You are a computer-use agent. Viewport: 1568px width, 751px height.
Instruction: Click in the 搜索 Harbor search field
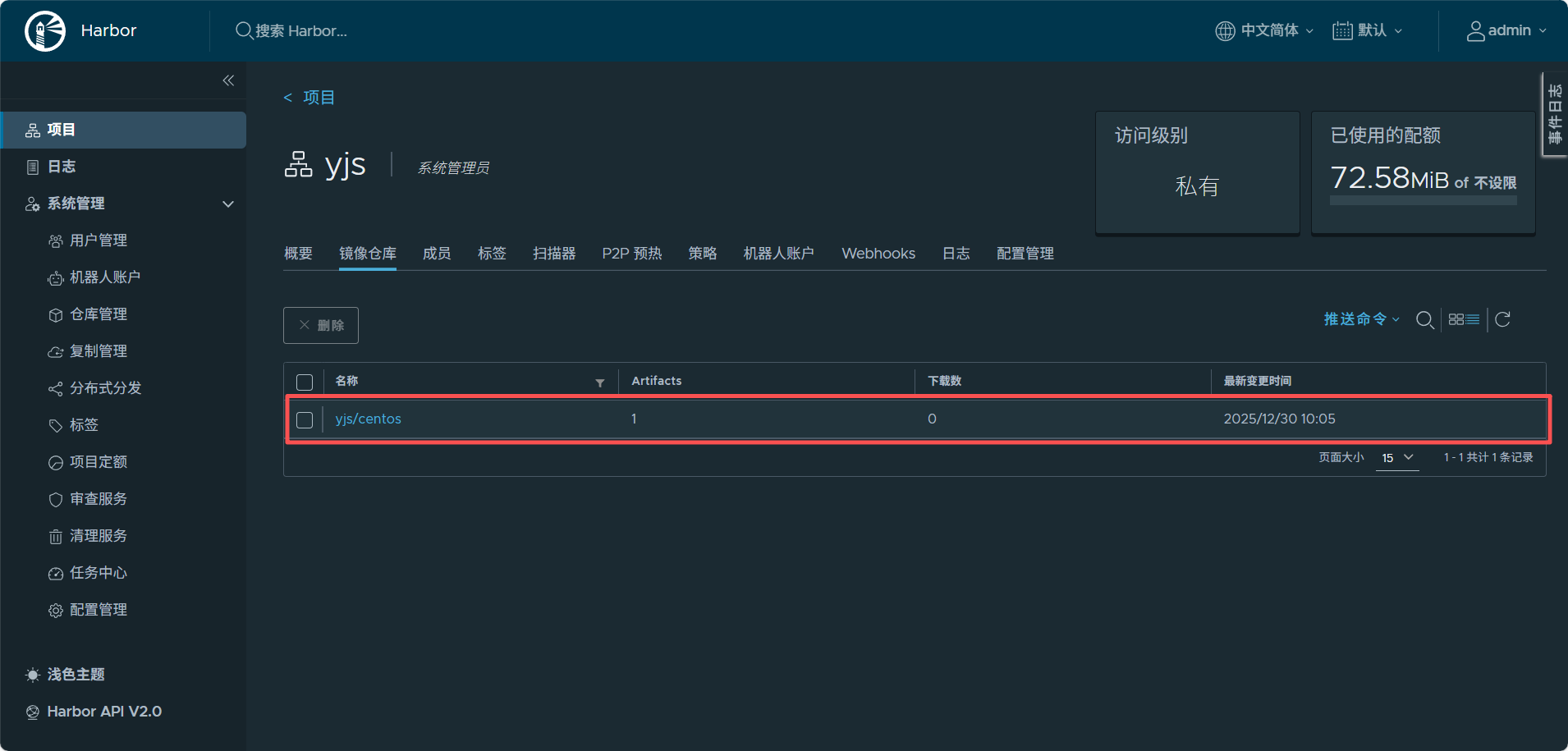tap(301, 30)
